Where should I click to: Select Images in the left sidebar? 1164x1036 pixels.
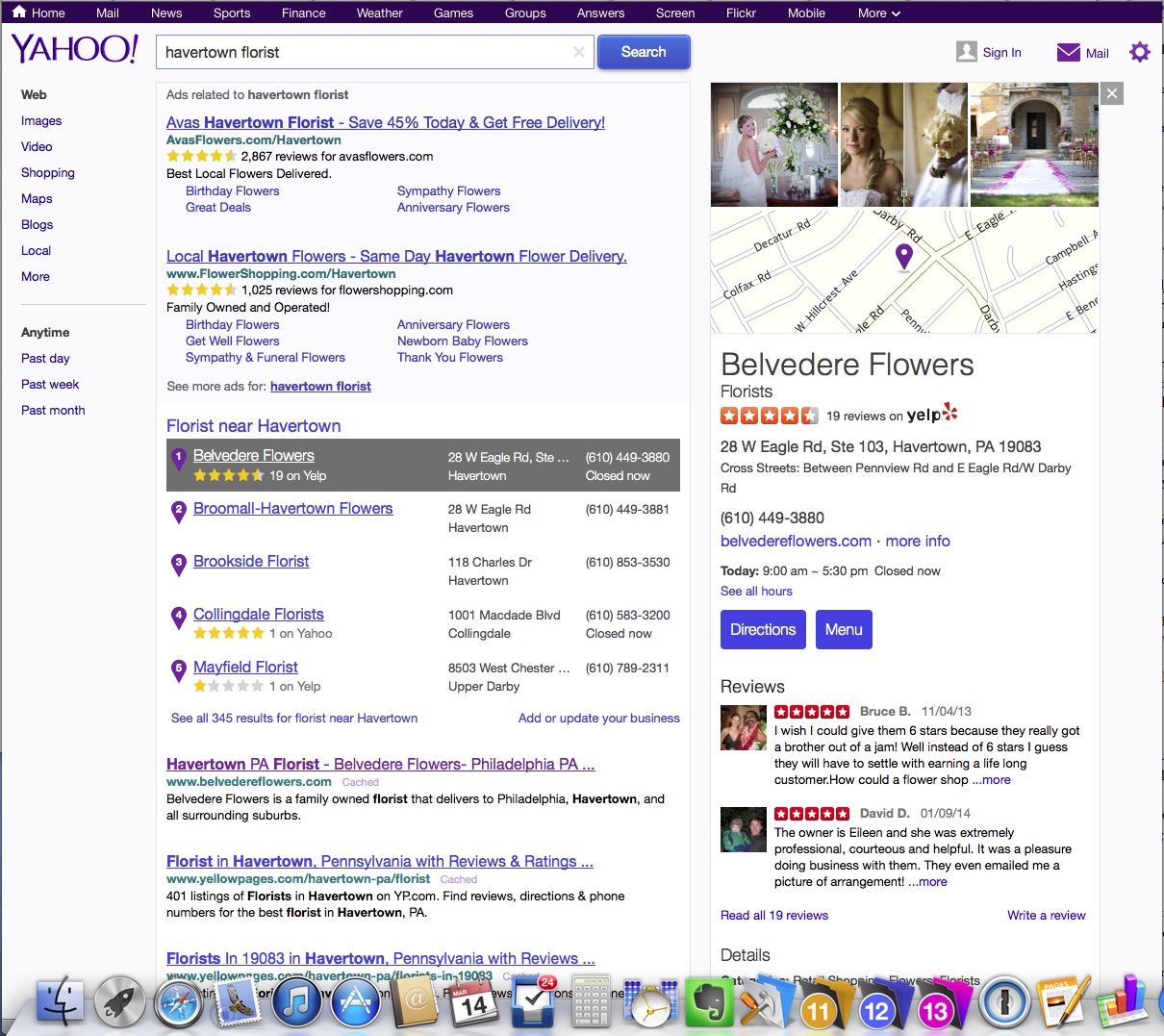[x=41, y=120]
